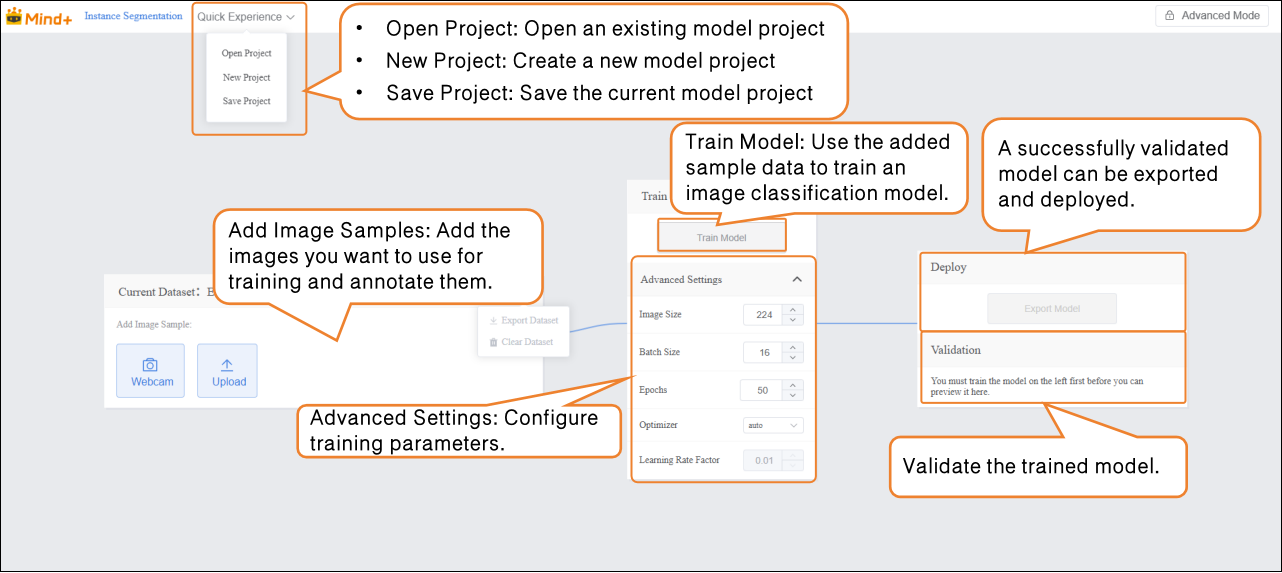Image resolution: width=1282 pixels, height=573 pixels.
Task: Click the Upload arrow icon
Action: coord(227,365)
